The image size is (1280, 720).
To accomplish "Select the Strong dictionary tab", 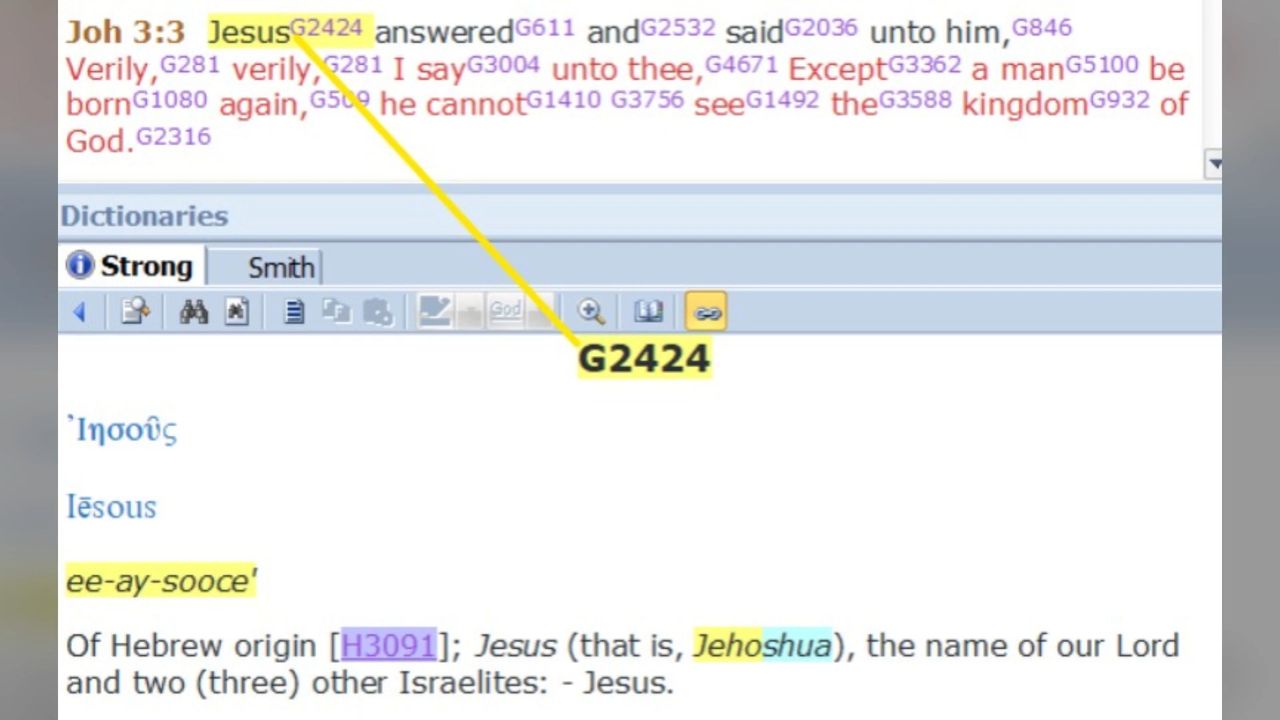I will [131, 267].
